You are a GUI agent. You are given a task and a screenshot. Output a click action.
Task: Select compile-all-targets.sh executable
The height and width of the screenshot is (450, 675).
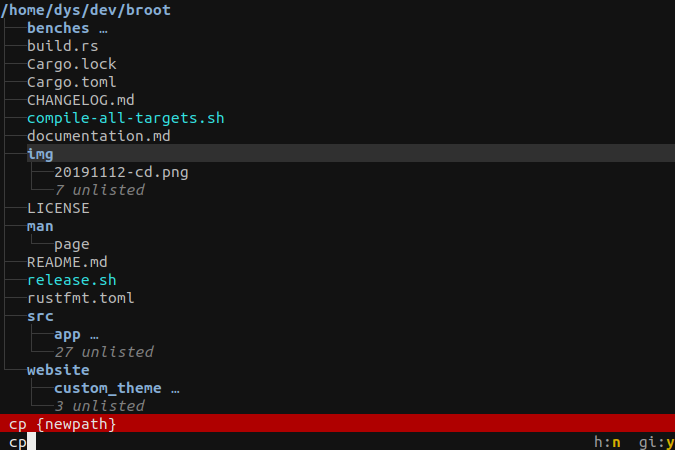(126, 118)
